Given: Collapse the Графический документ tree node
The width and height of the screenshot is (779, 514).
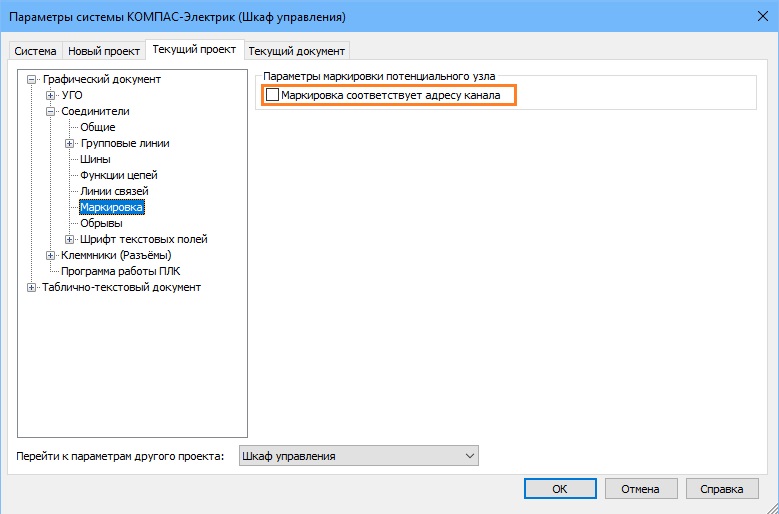Looking at the screenshot, I should [x=33, y=80].
